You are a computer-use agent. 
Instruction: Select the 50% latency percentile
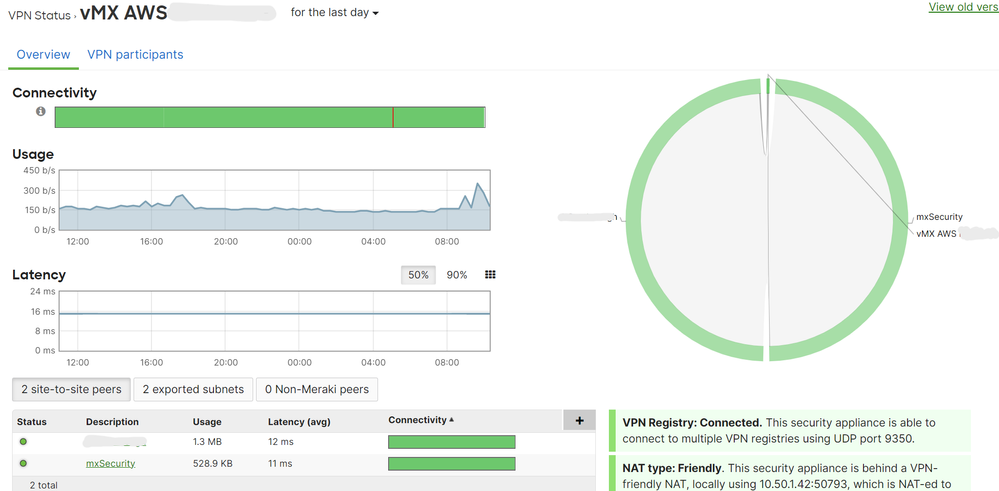[x=418, y=274]
